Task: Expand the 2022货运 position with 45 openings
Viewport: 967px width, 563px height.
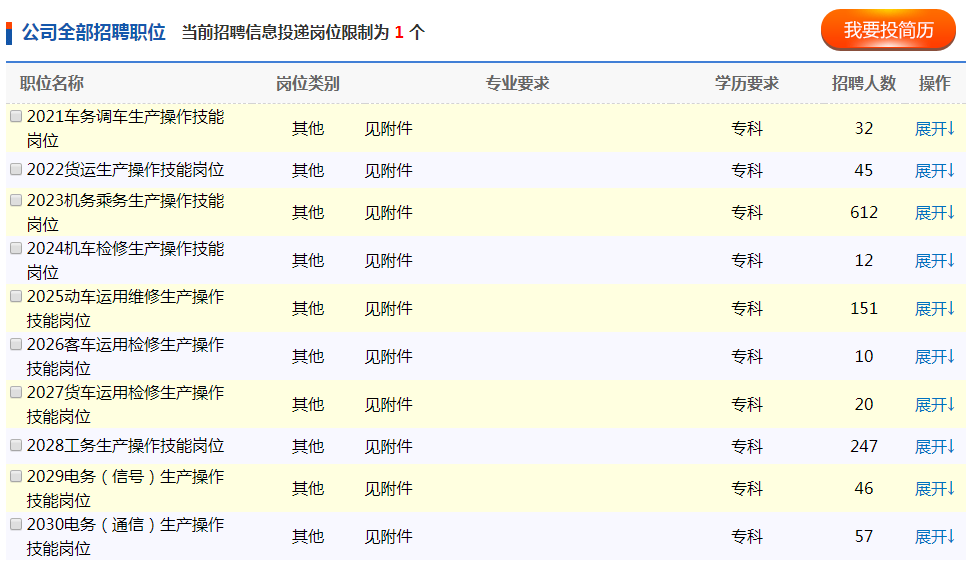Action: click(x=935, y=171)
